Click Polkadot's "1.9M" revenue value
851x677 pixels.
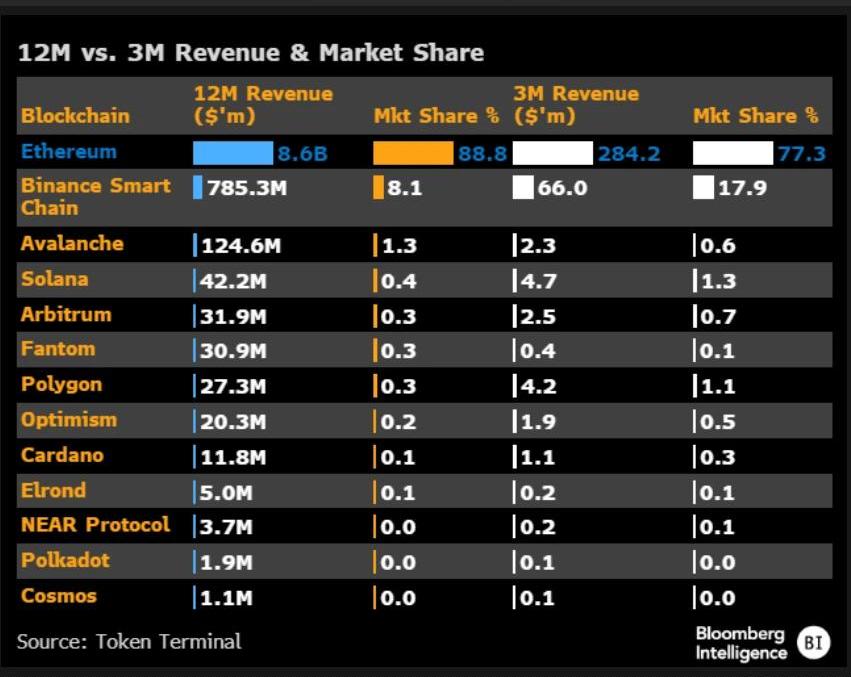click(x=226, y=562)
